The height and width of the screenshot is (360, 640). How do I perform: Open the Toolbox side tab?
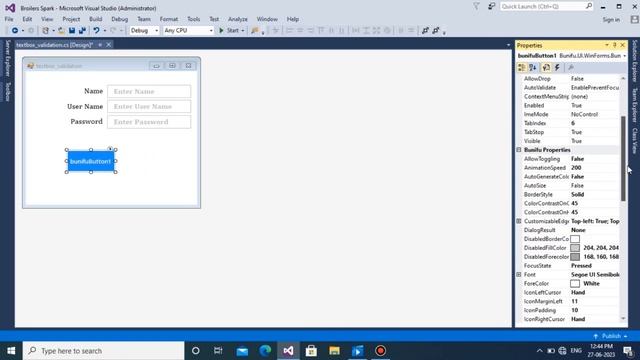point(7,91)
